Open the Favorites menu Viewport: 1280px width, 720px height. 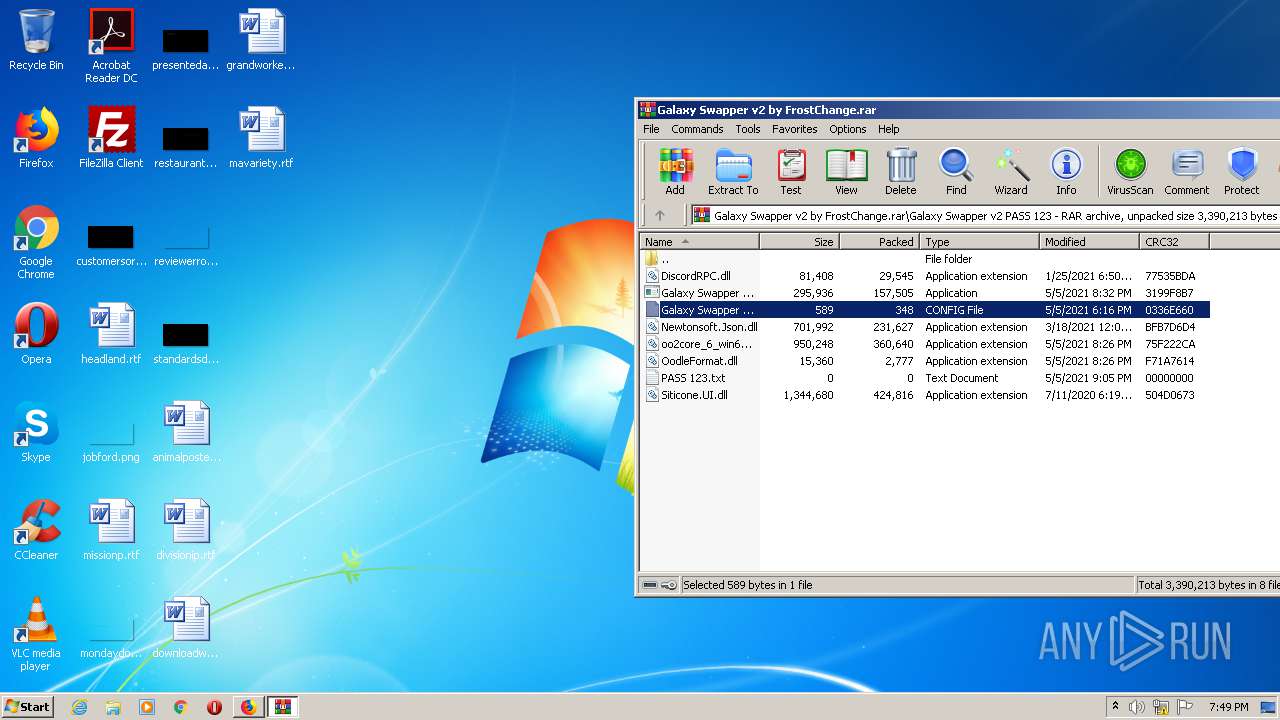pyautogui.click(x=795, y=129)
